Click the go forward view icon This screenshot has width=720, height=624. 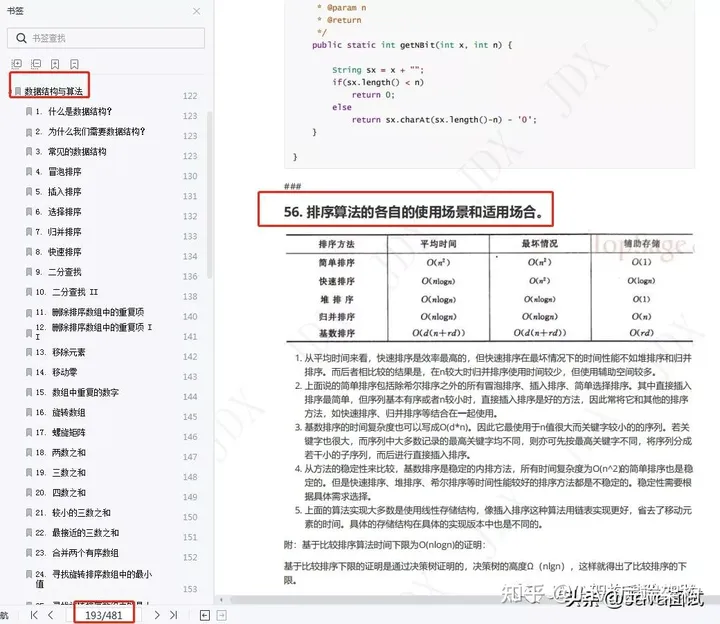(x=222, y=615)
